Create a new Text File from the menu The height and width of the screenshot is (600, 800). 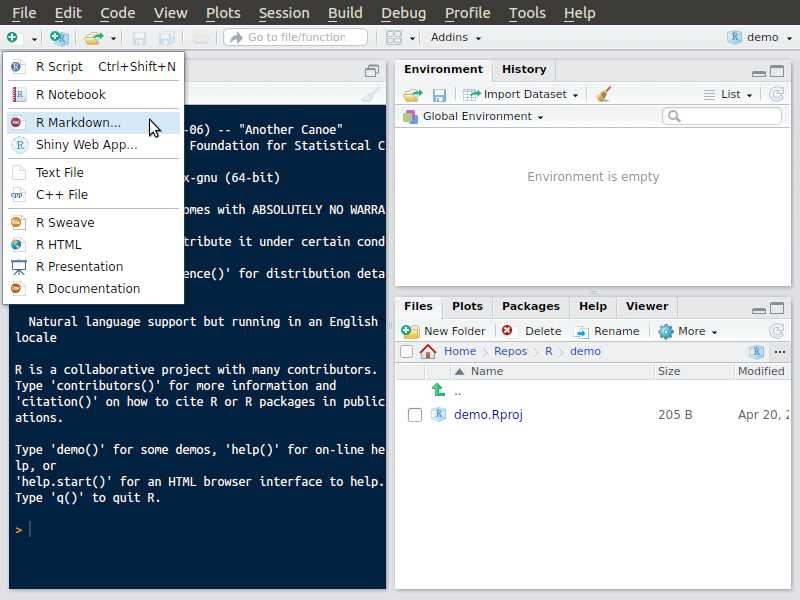[93, 173]
